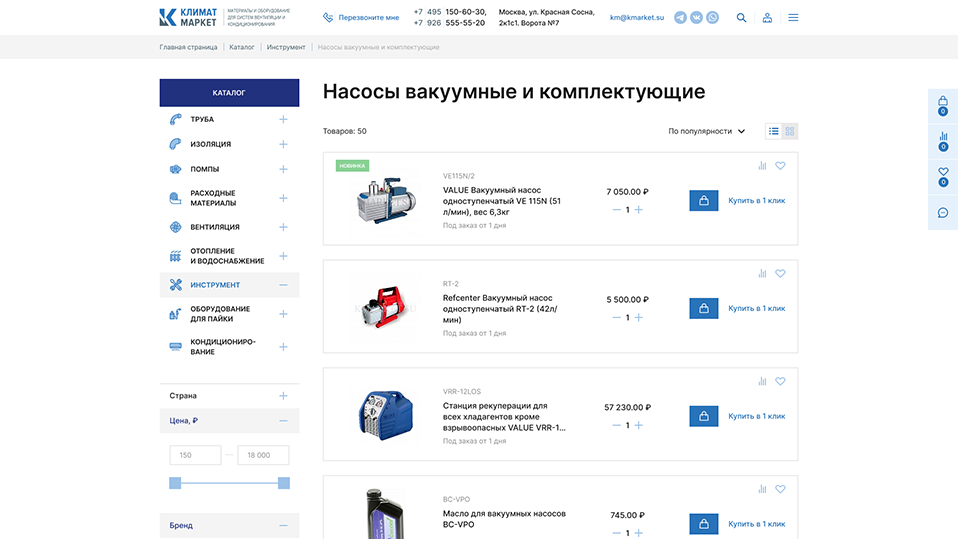Switch to list view layout
The width and height of the screenshot is (958, 539).
click(773, 131)
